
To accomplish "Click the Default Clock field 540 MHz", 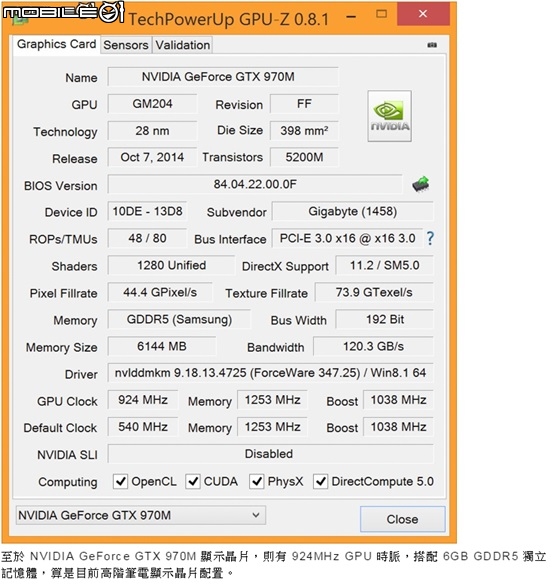I will pos(143,427).
